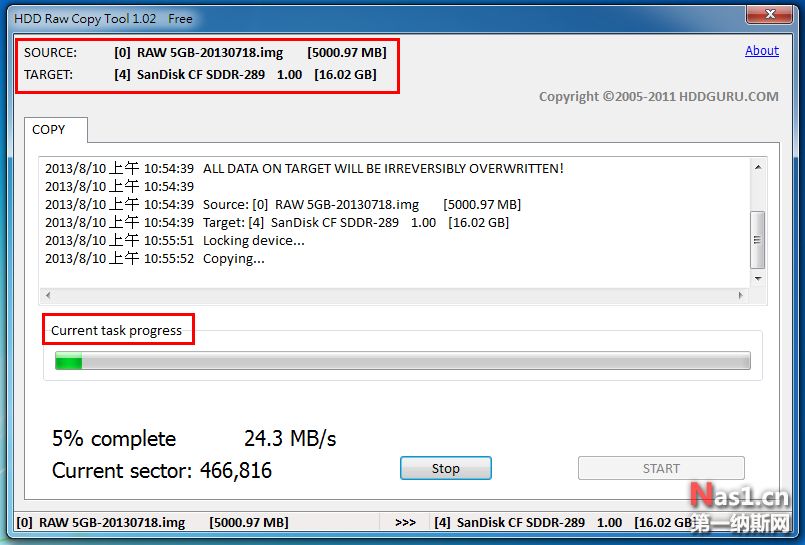Click the 'Current sector: 466,816' text

[x=162, y=470]
